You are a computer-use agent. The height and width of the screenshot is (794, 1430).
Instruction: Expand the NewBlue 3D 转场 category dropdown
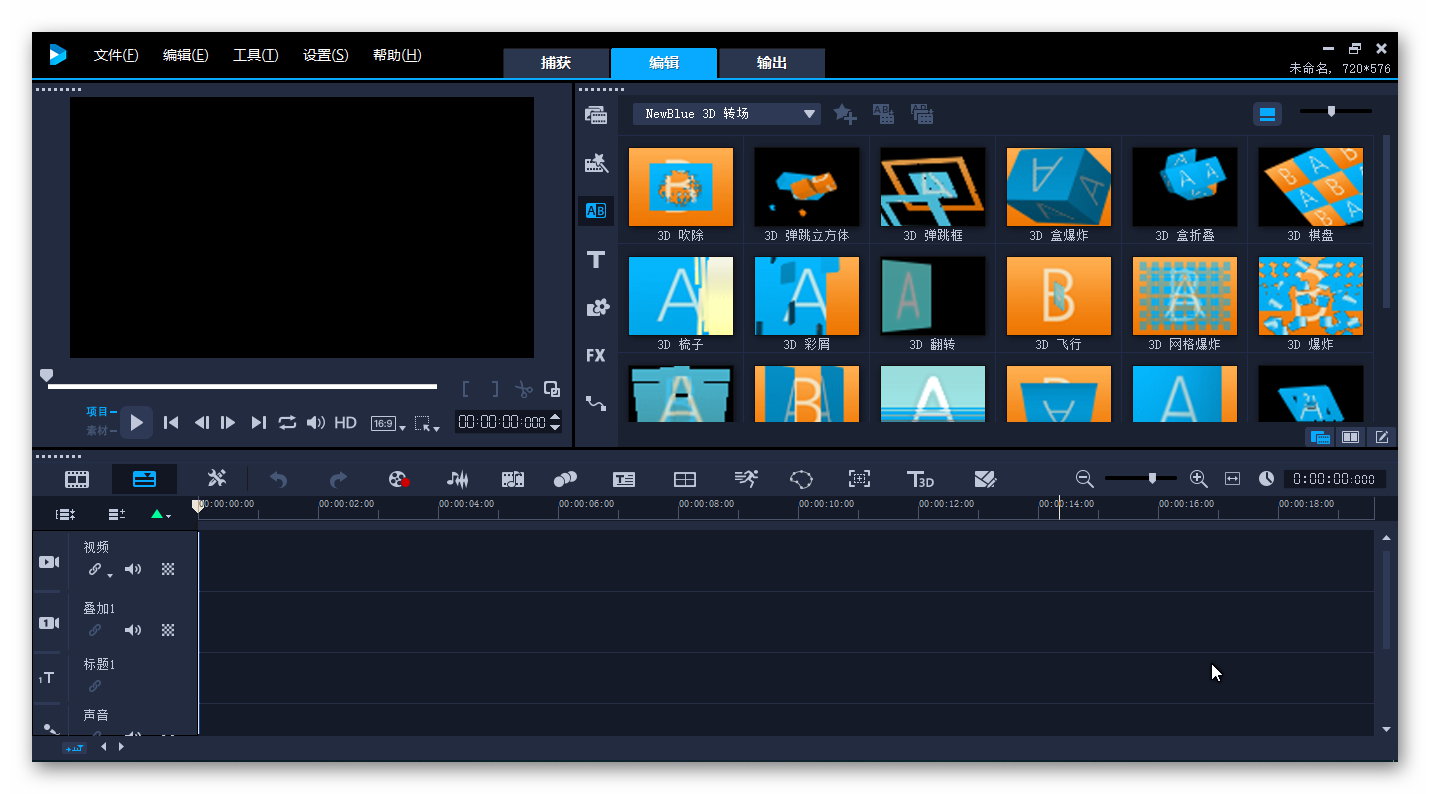click(x=809, y=114)
